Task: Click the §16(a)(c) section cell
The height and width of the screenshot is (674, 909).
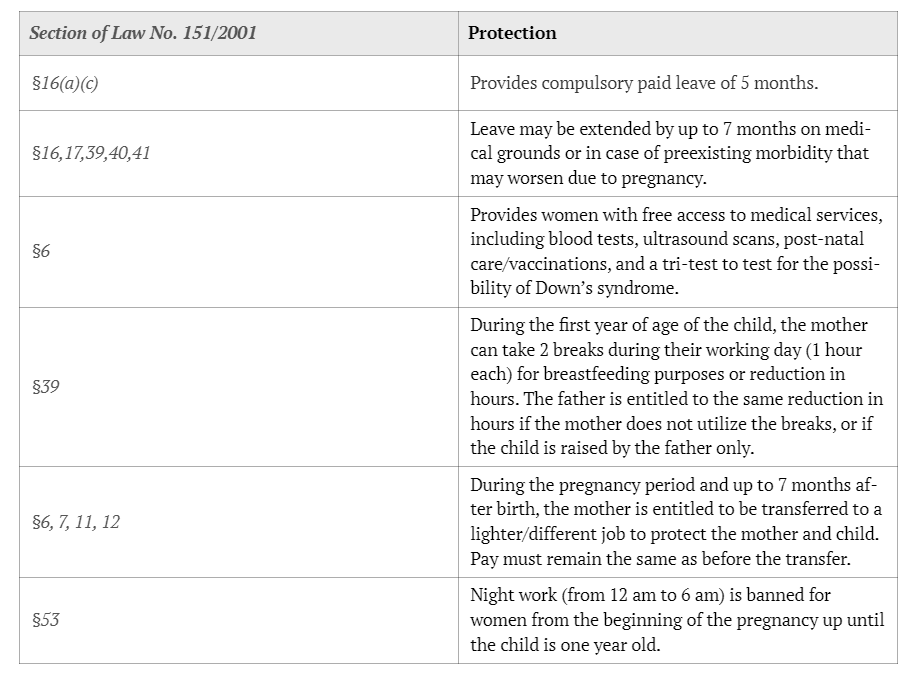Action: click(x=64, y=83)
